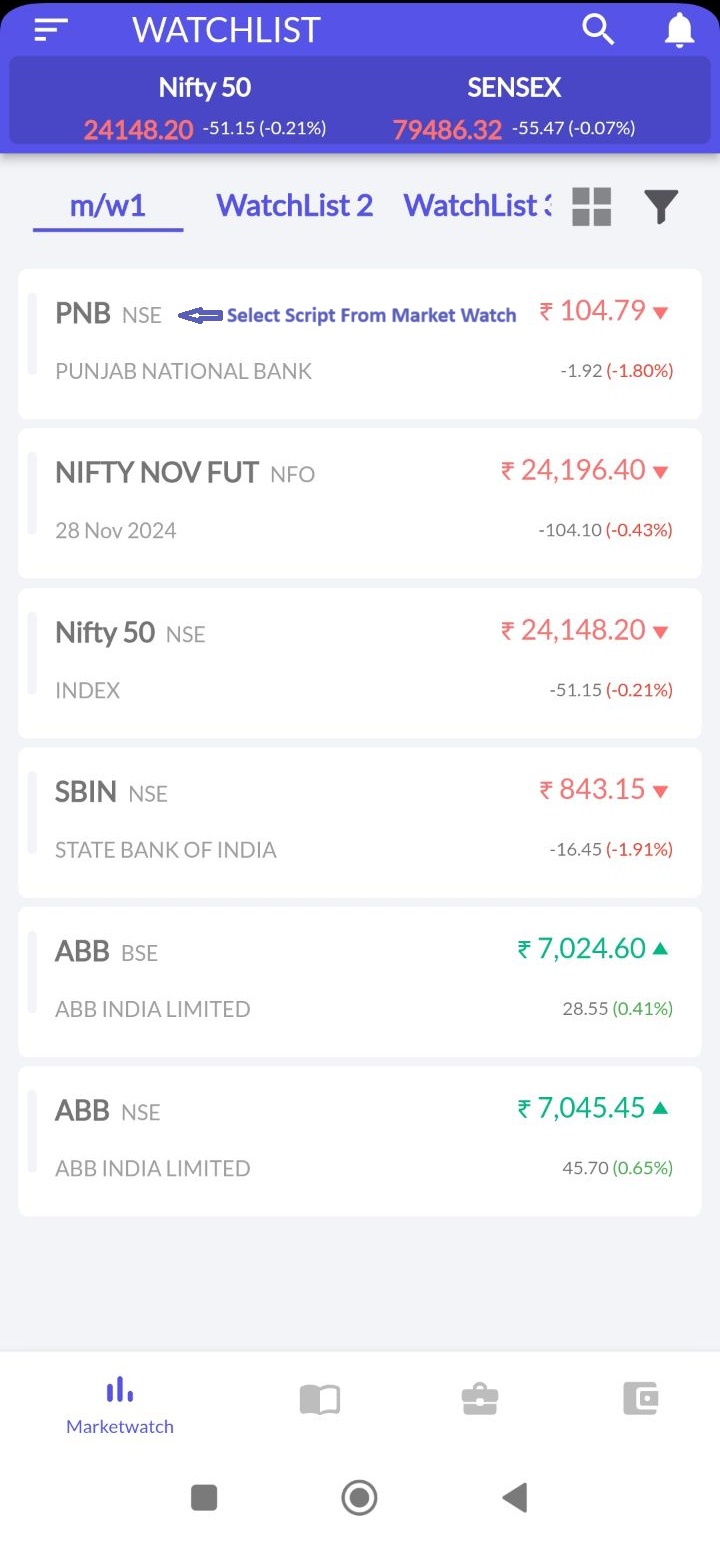Tap the Marketwatch bottom navigation tab
Viewport: 720px width, 1541px height.
click(x=120, y=1405)
